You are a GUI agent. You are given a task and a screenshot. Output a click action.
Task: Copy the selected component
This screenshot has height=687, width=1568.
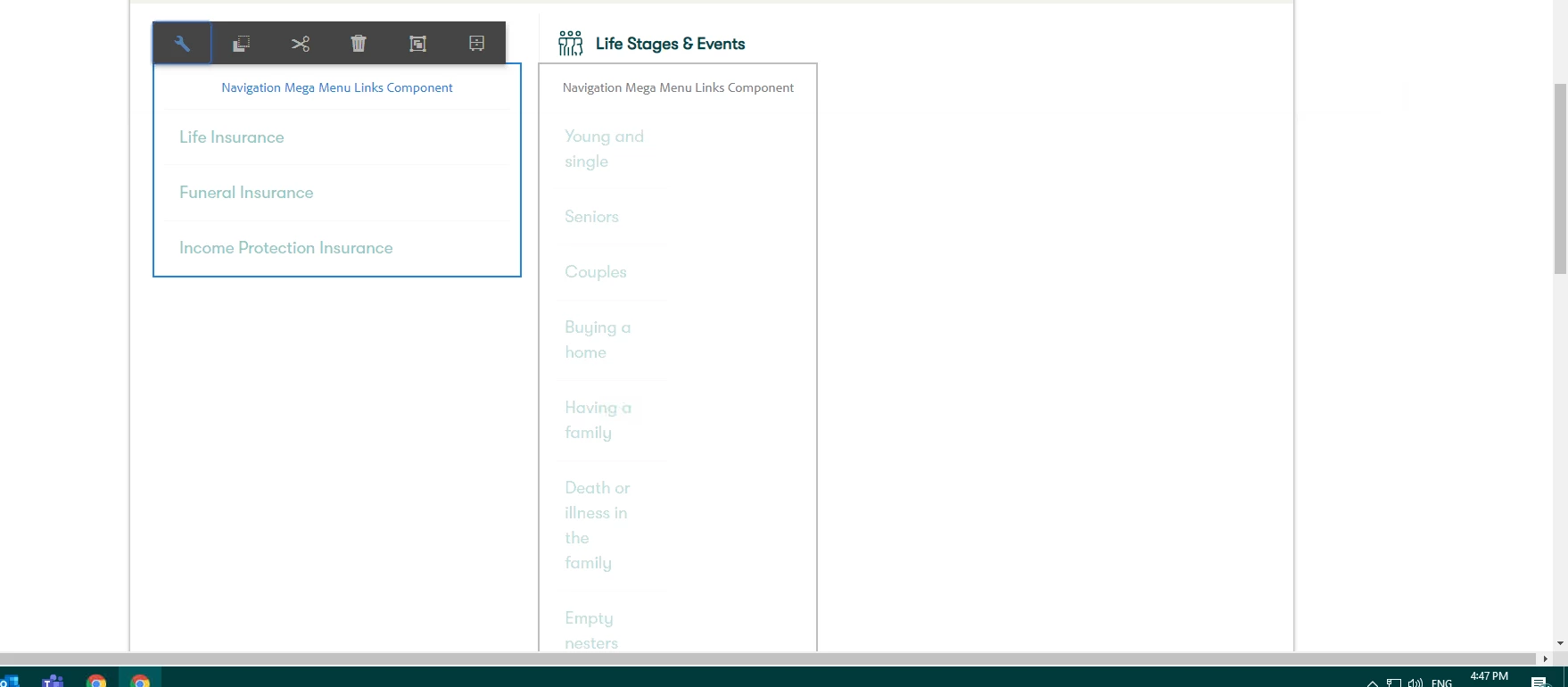pos(241,43)
